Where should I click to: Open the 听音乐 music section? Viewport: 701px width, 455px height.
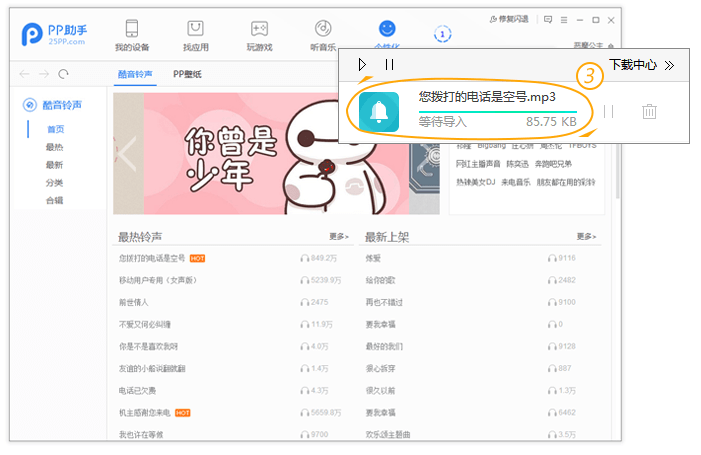tap(323, 36)
